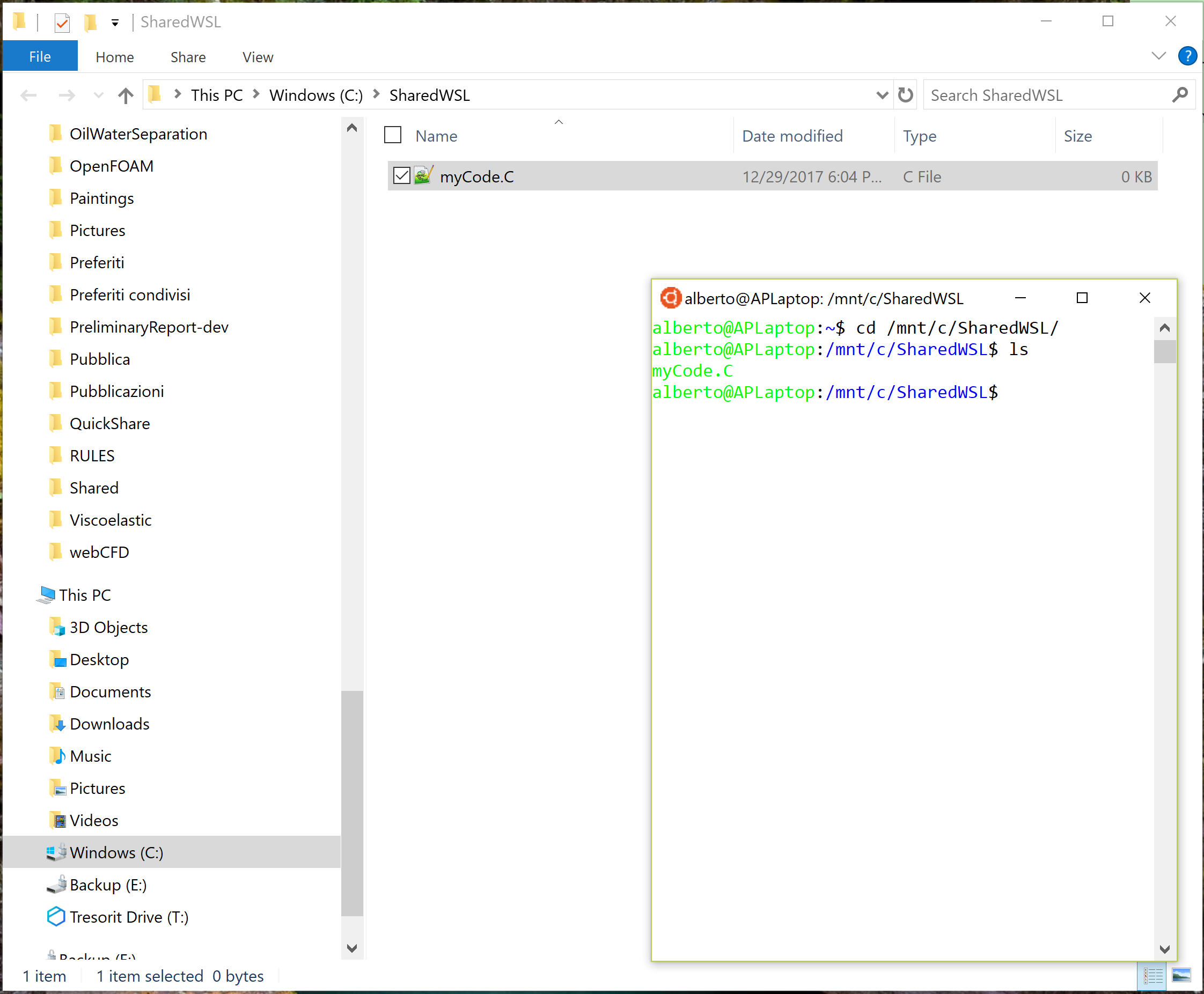The width and height of the screenshot is (1204, 994).
Task: Open the QuickShare folder in sidebar
Action: pyautogui.click(x=110, y=424)
